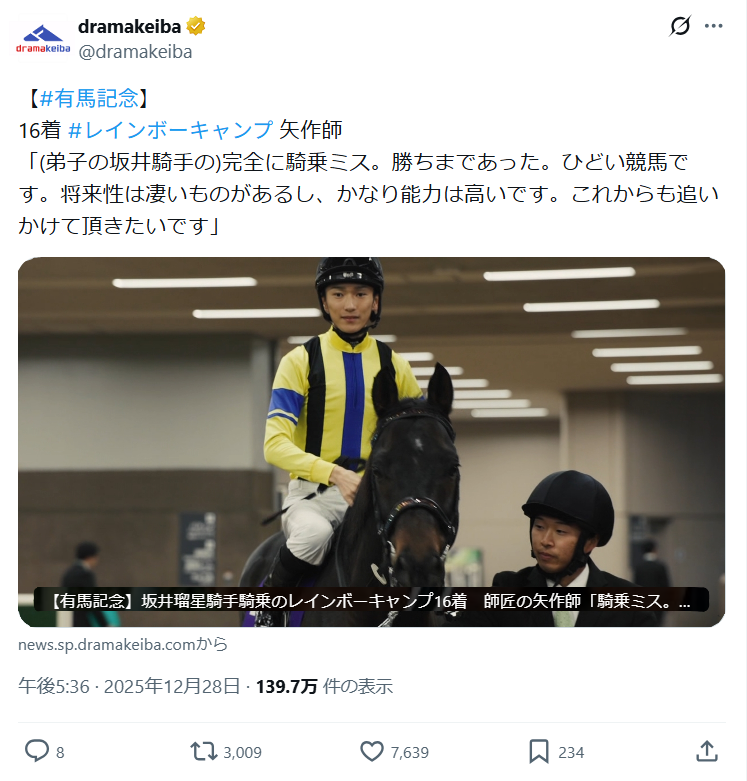
Task: Visit the news.sp.dramakeiba.com source link
Action: (x=123, y=645)
